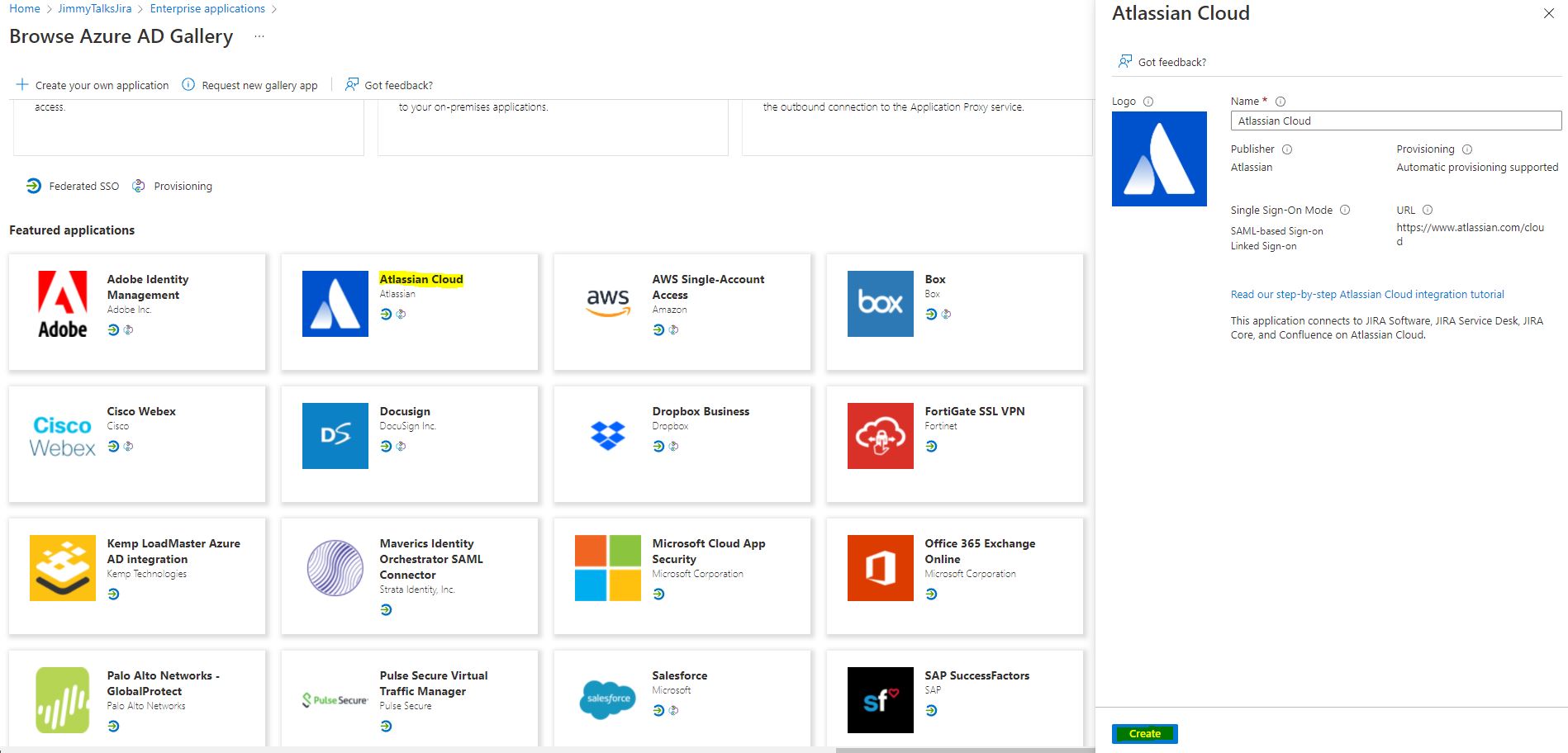Select the AWS Single-Account Access logo
This screenshot has height=753, width=1568.
tap(608, 304)
